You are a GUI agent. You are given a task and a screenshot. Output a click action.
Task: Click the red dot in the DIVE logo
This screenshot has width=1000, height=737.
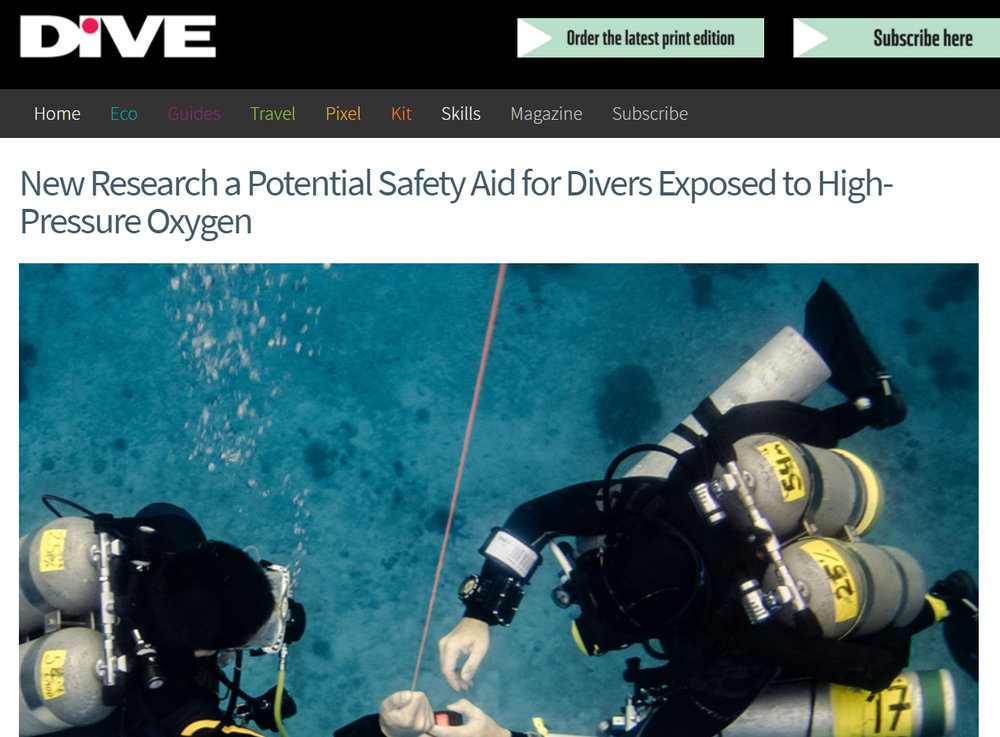91,26
